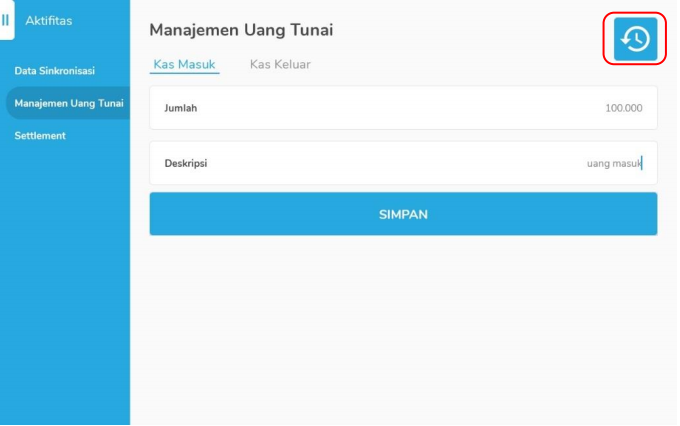Screen dimensions: 680x426
Task: Click the Deskripsi field label
Action: click(x=186, y=163)
